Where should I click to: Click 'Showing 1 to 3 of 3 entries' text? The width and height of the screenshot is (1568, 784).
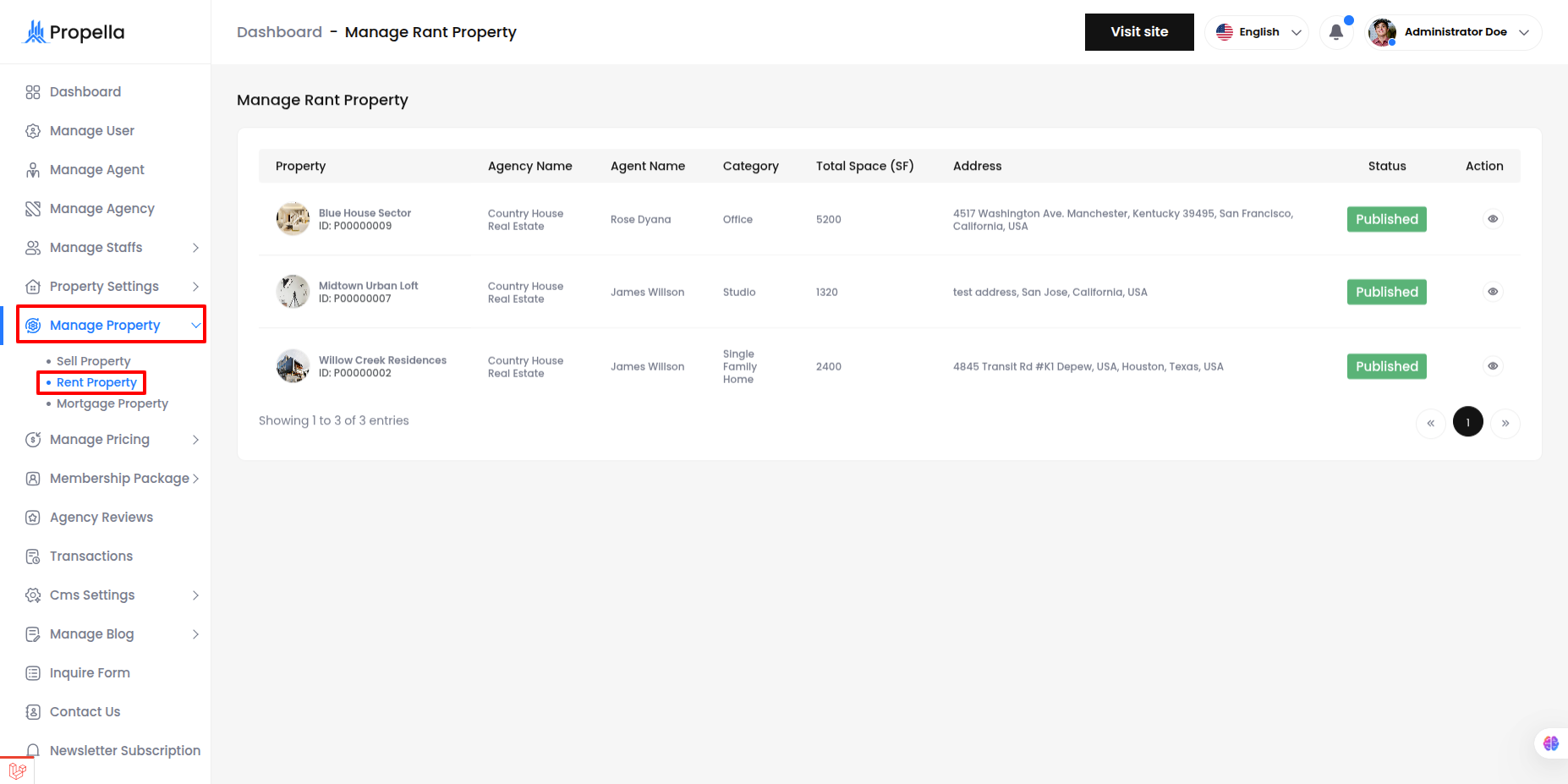coord(333,420)
